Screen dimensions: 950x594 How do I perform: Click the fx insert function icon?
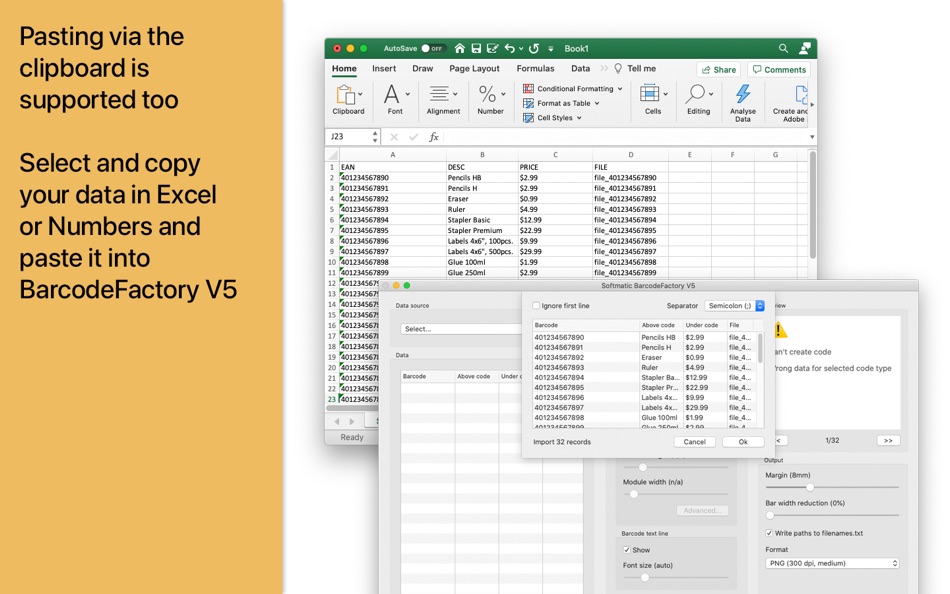[x=434, y=137]
